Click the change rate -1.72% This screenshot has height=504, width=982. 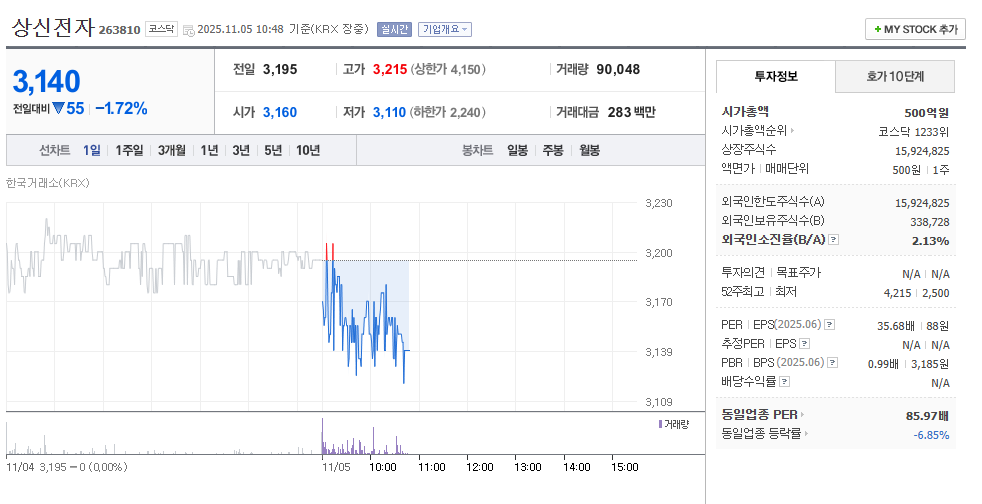[x=121, y=108]
